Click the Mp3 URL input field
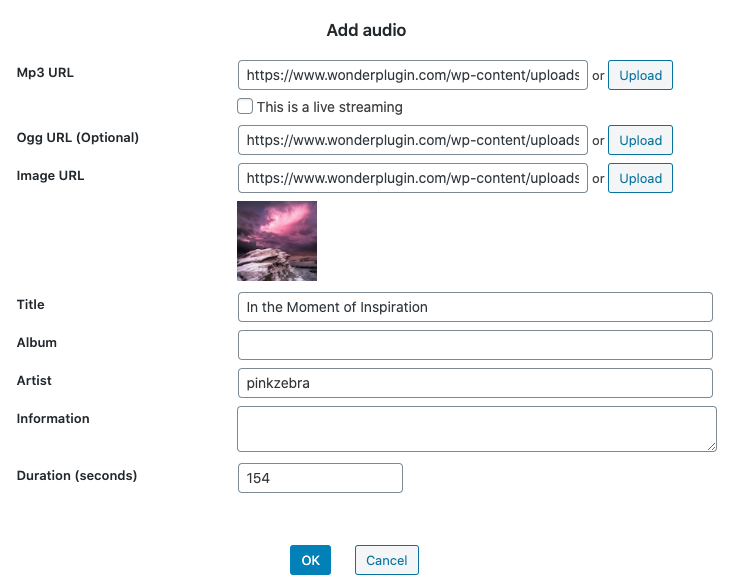Viewport: 735px width, 586px height. tap(412, 76)
